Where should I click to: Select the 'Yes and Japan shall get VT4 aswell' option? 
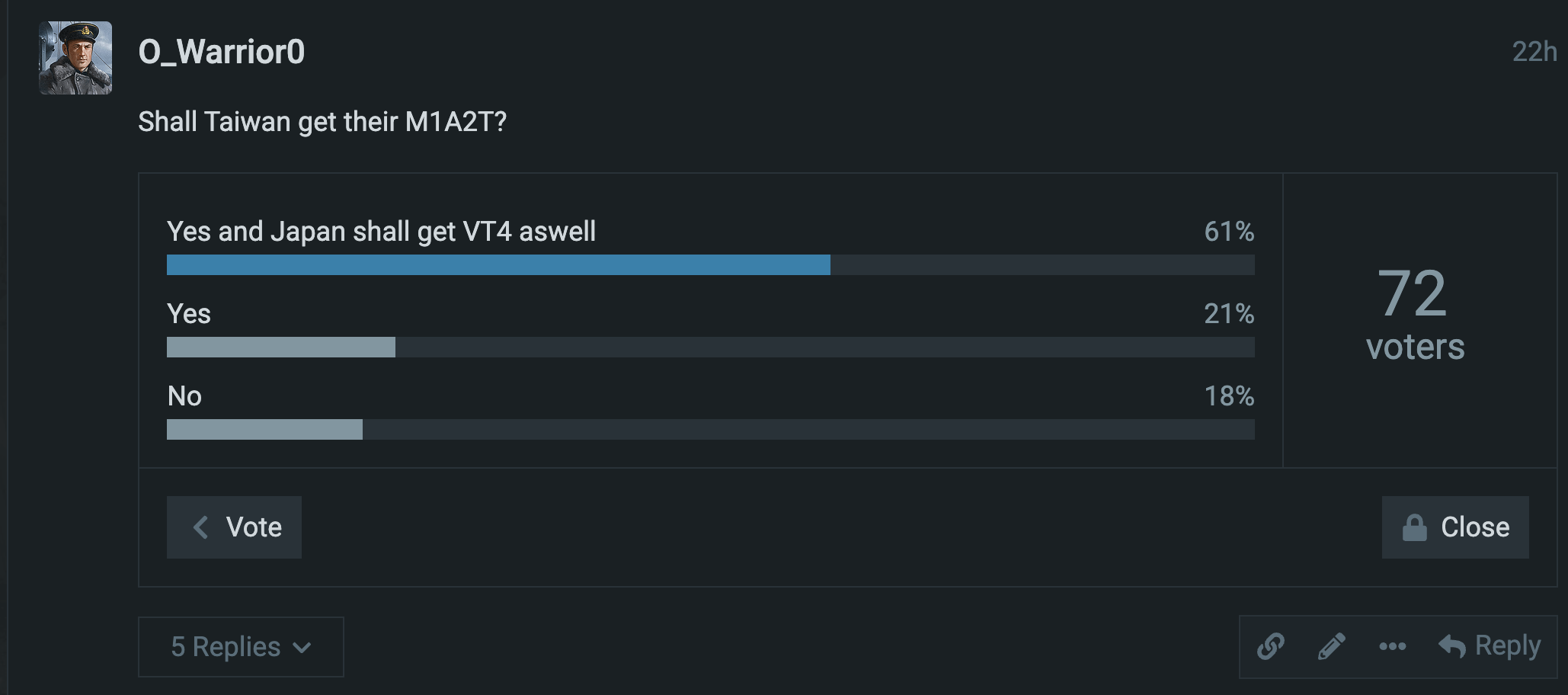pyautogui.click(x=381, y=231)
